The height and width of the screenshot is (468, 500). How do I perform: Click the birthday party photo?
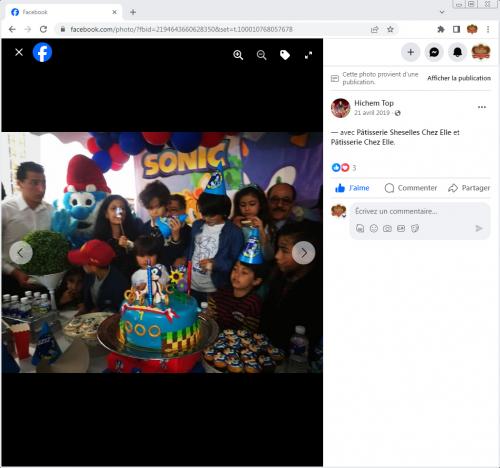162,252
